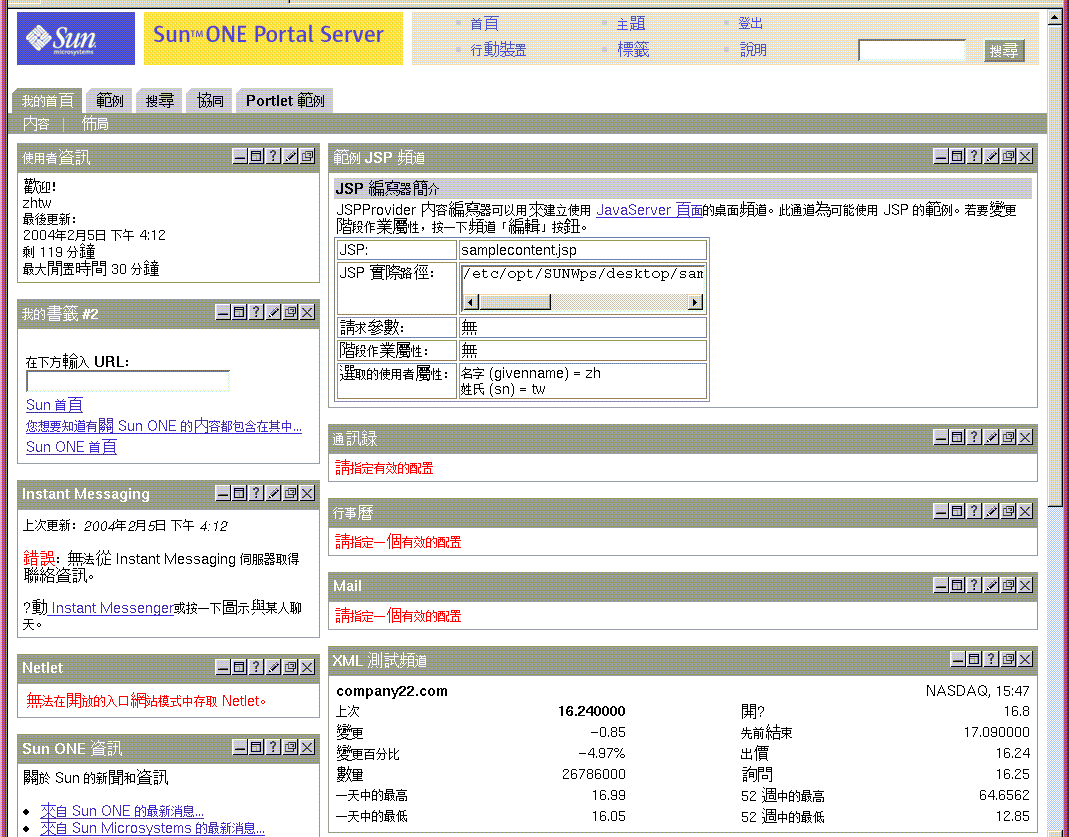The height and width of the screenshot is (837, 1069).
Task: Maximize the Netlet channel
Action: (x=239, y=667)
